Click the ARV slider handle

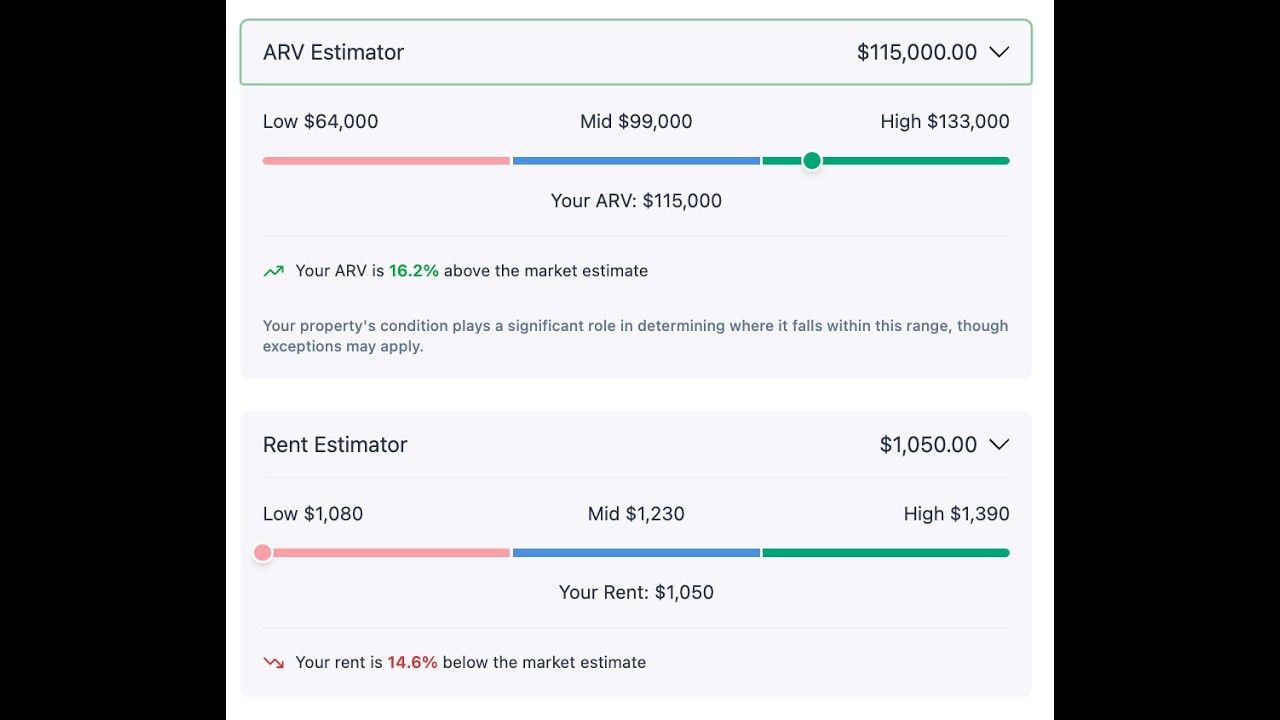[x=812, y=160]
